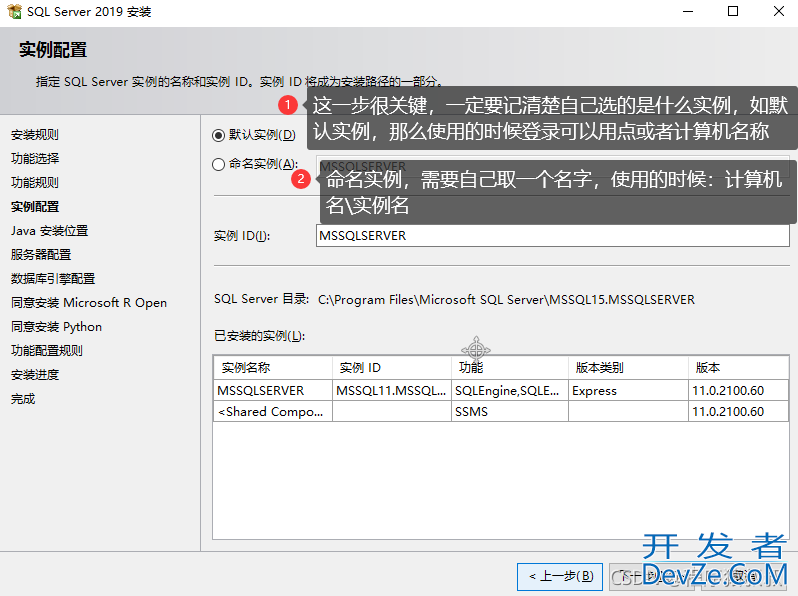The height and width of the screenshot is (596, 798).
Task: Click the 实例 ID input field
Action: pyautogui.click(x=552, y=236)
